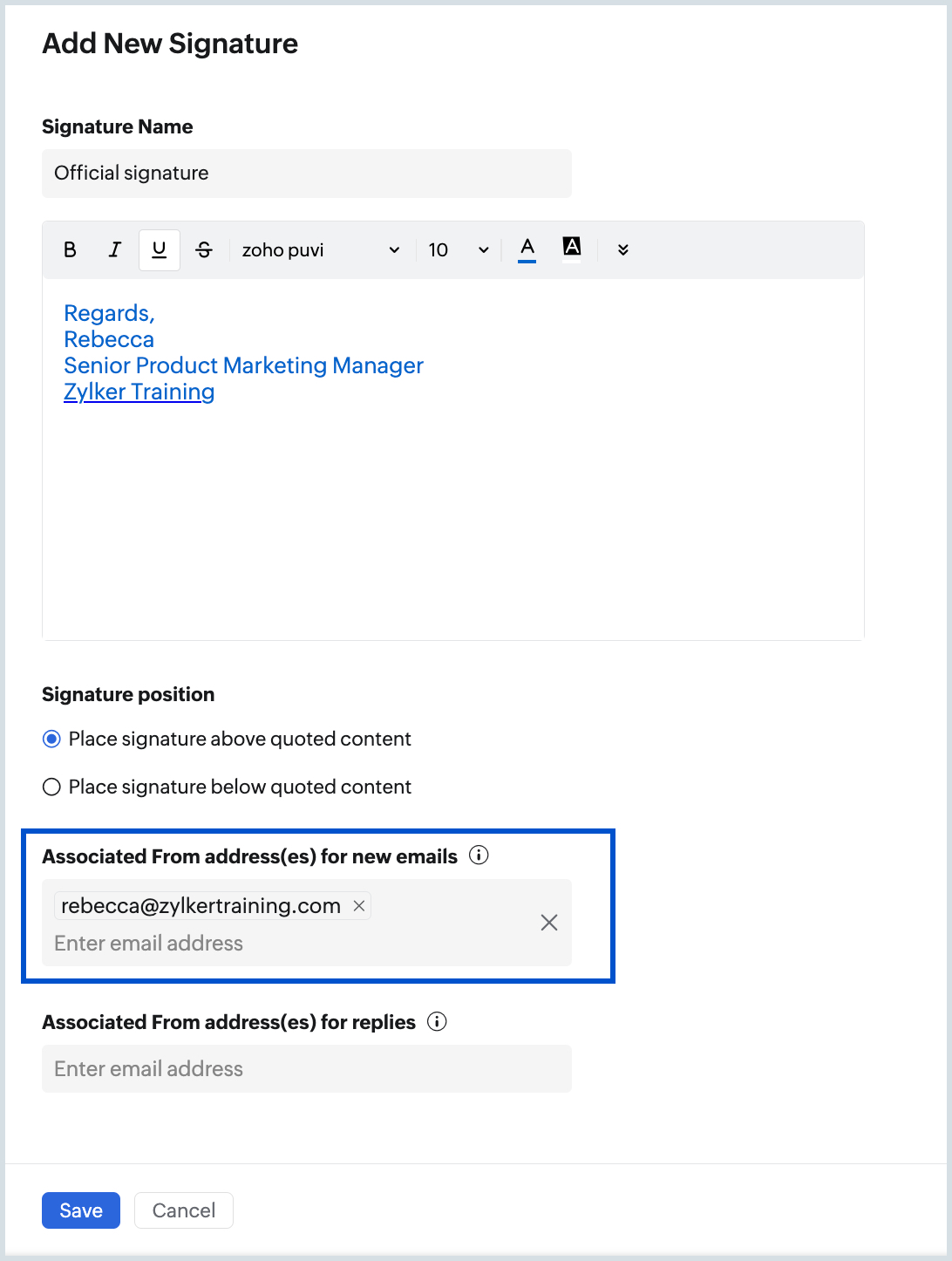Open the zoho puvi font dropdown
This screenshot has width=952, height=1261.
click(x=320, y=250)
